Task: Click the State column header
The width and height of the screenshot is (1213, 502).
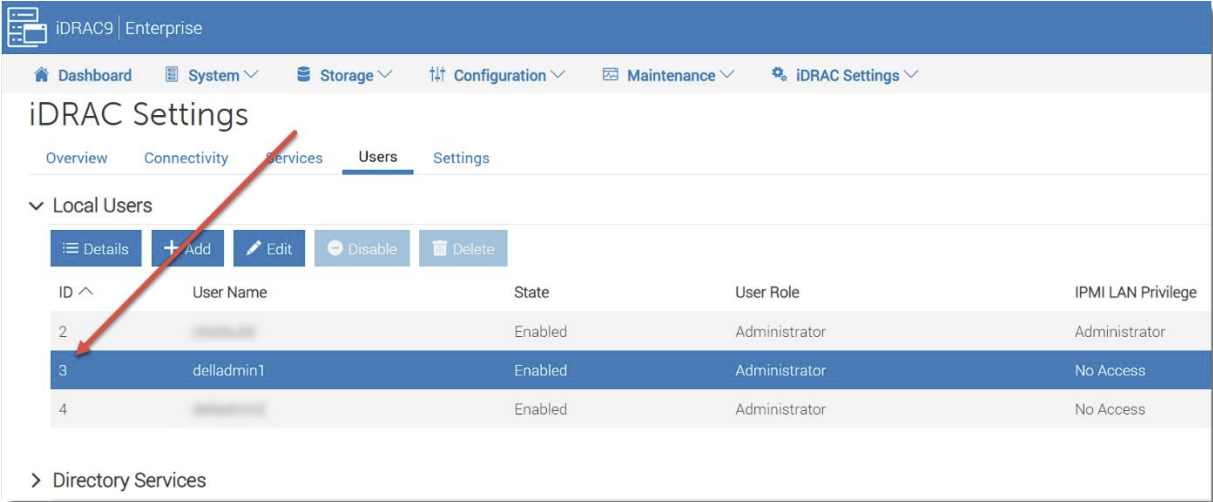Action: point(532,293)
